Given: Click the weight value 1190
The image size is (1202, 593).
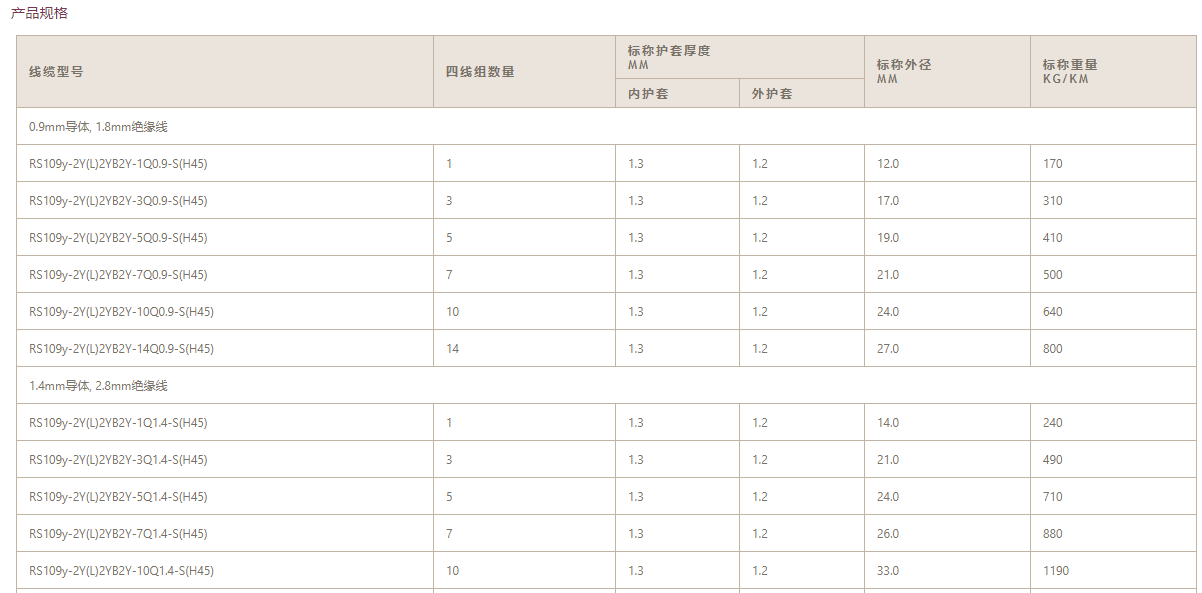Looking at the screenshot, I should point(1056,571).
